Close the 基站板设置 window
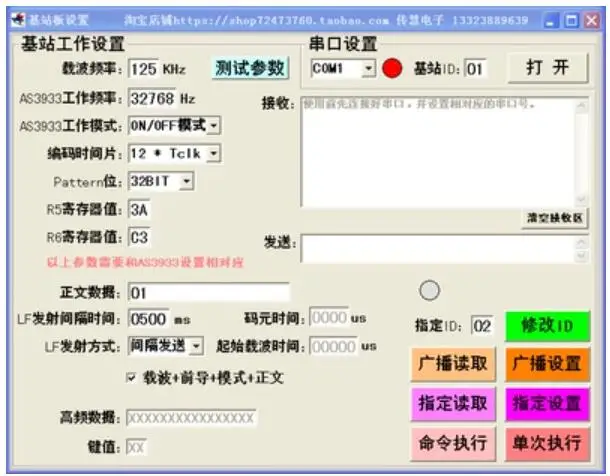 pos(592,20)
